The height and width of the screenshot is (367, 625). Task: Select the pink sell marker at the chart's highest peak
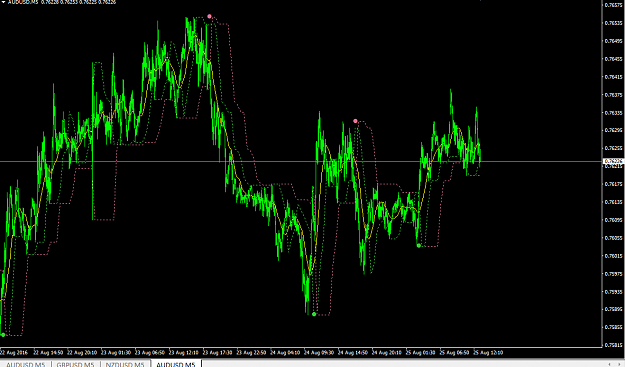209,16
